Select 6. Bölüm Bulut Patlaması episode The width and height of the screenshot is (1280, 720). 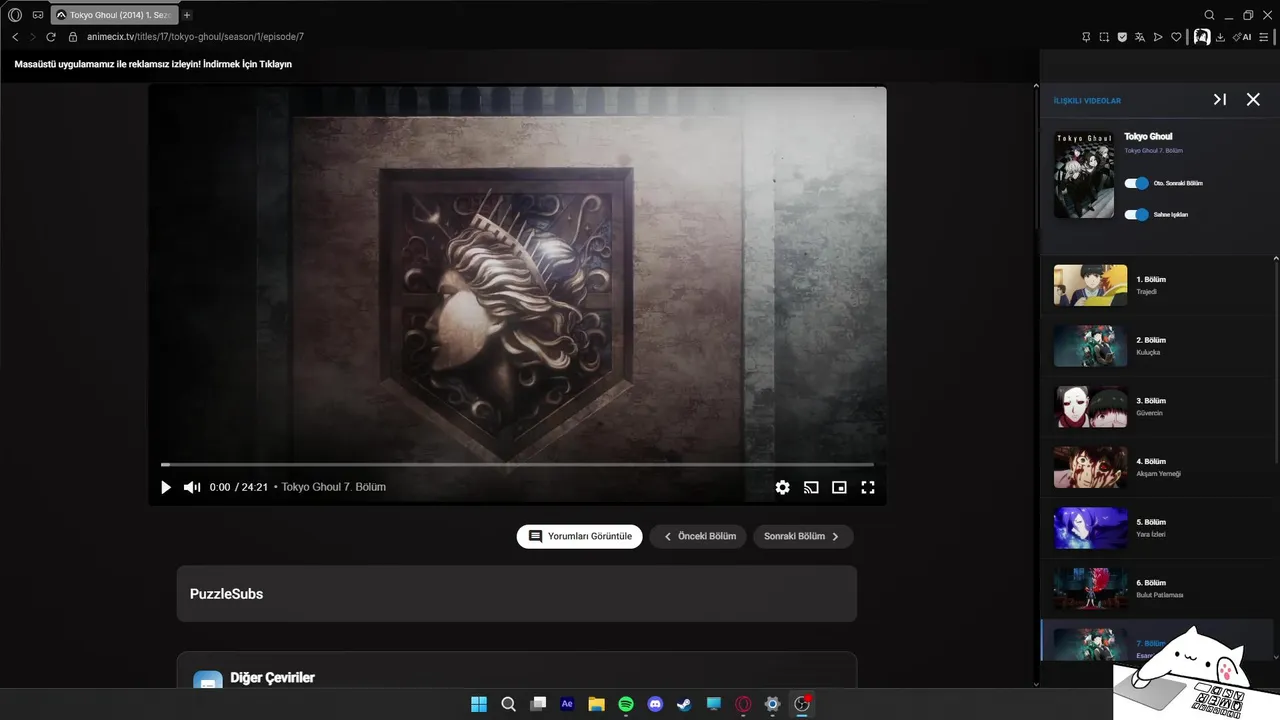tap(1157, 589)
